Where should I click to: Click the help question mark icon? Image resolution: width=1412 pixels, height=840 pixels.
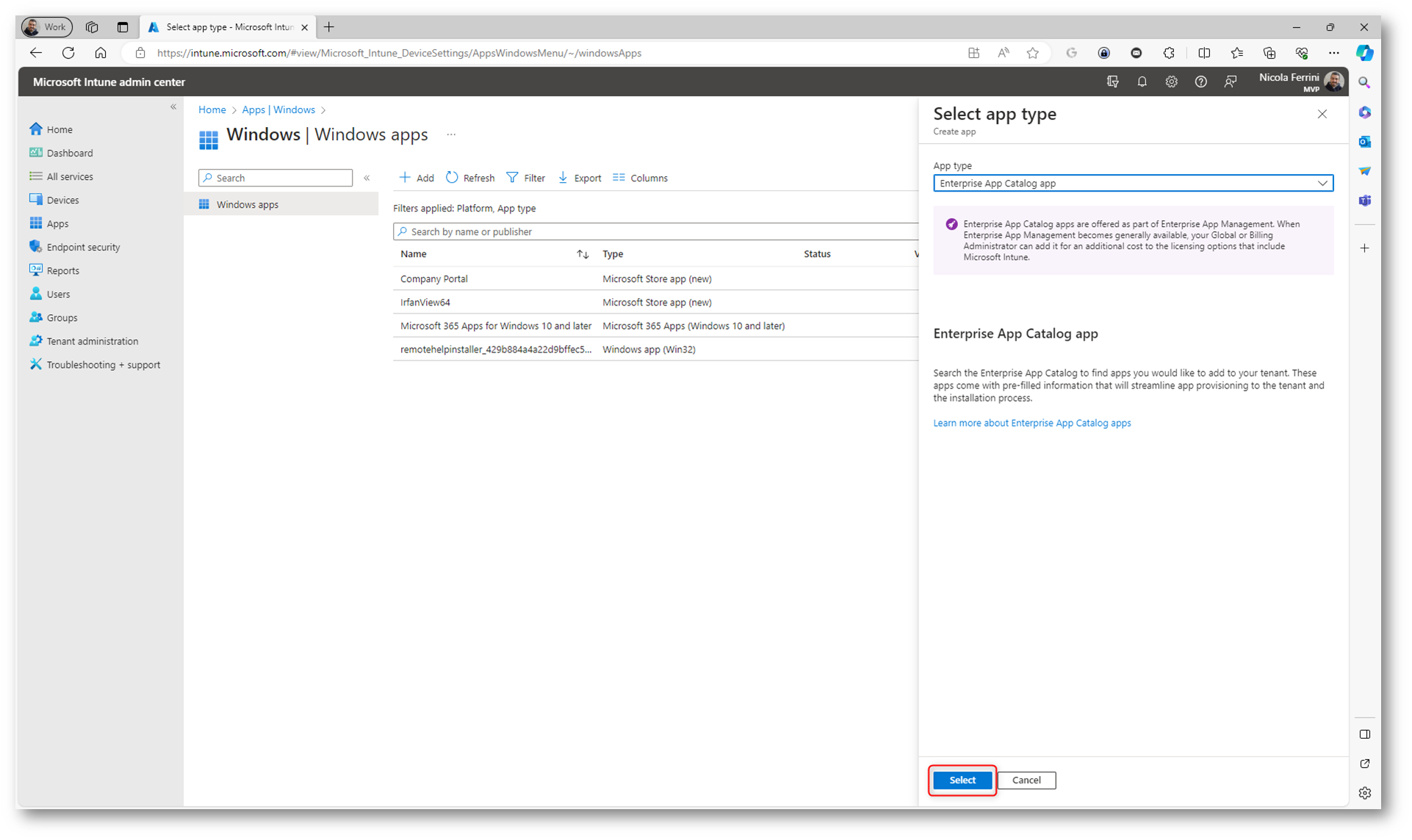(x=1200, y=82)
